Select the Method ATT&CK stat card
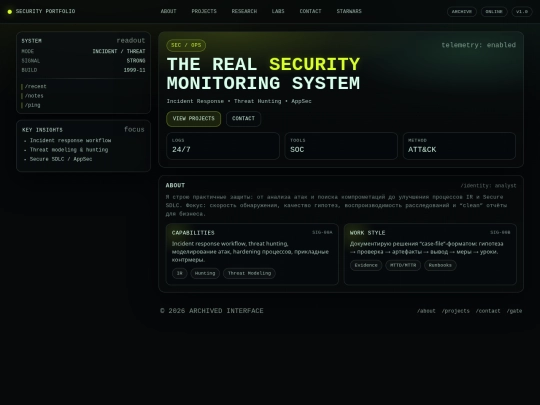The width and height of the screenshot is (540, 405). [459, 146]
